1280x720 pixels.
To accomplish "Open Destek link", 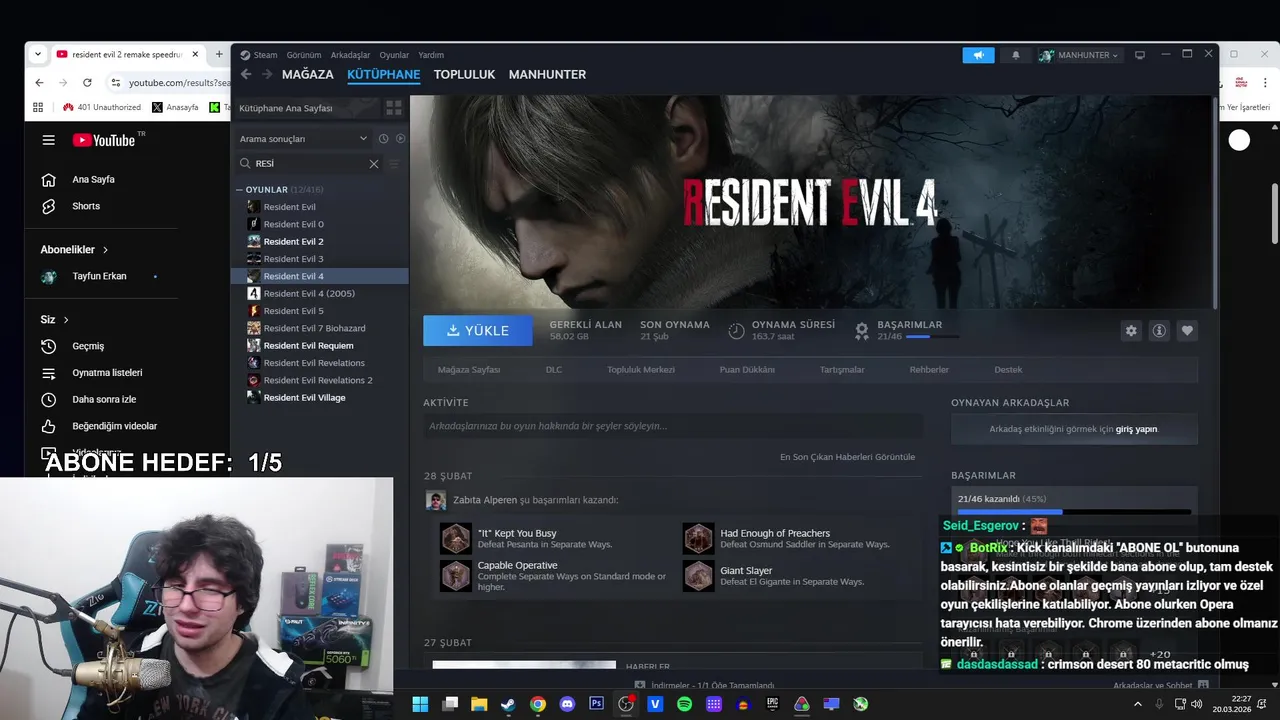I will pyautogui.click(x=1008, y=370).
